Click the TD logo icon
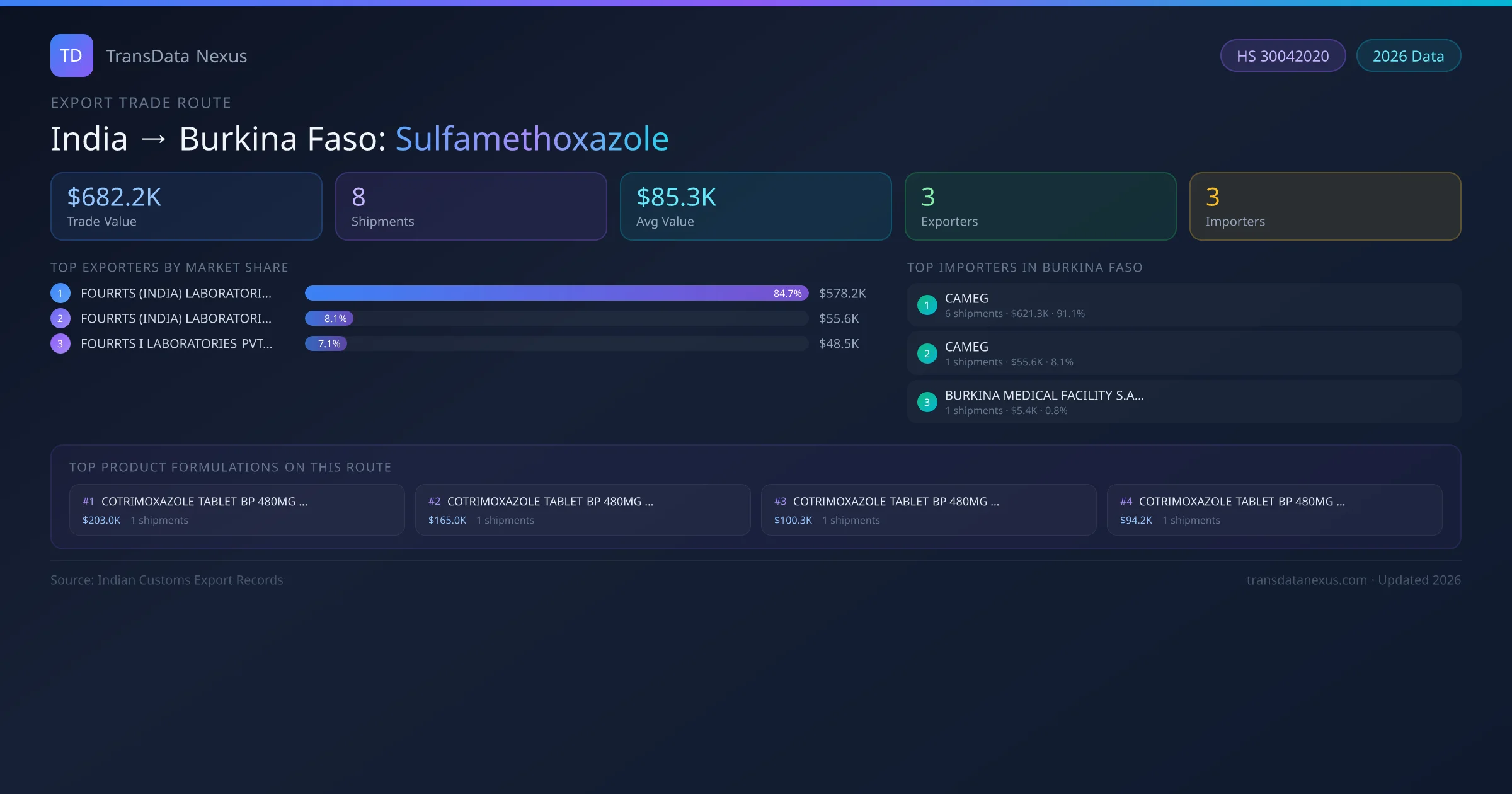Screen dimensions: 1512x794 [71, 55]
